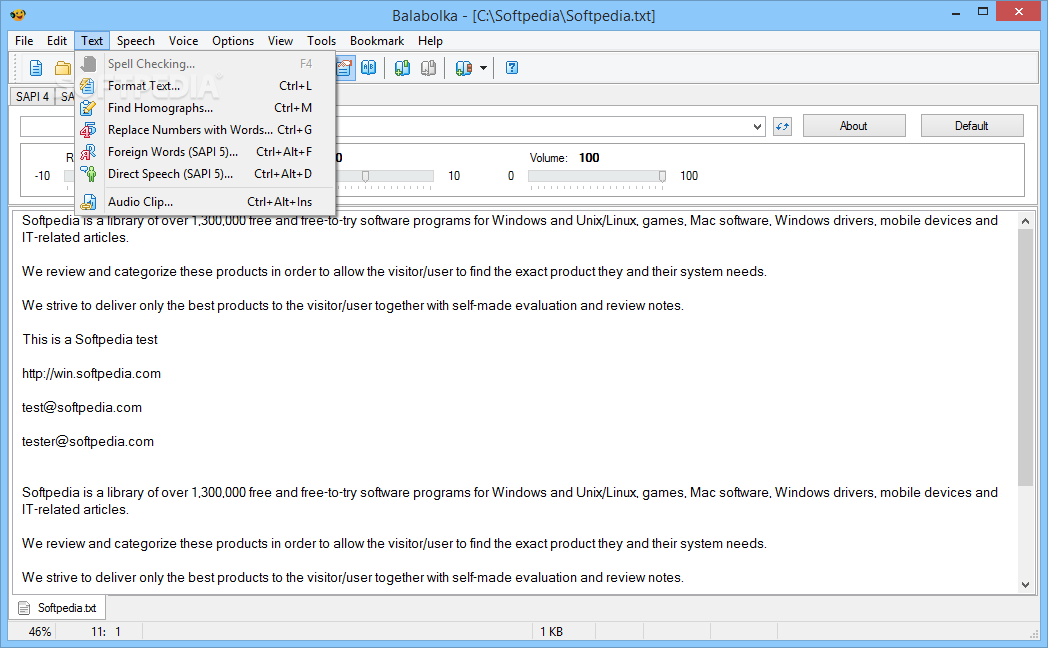Open the Help menu
Screen dimensions: 1048x648
430,41
